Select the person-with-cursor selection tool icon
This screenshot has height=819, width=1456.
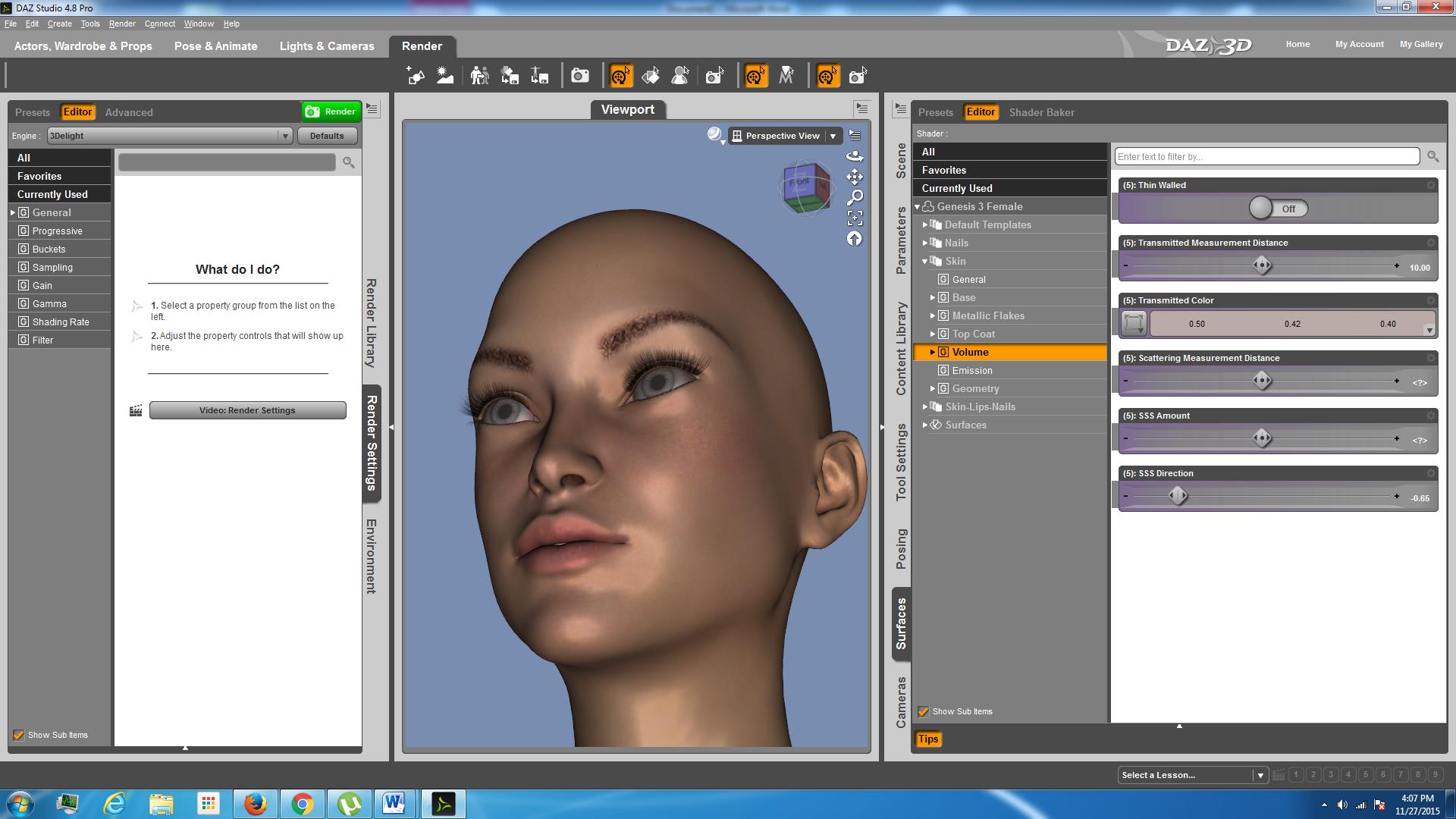(680, 76)
